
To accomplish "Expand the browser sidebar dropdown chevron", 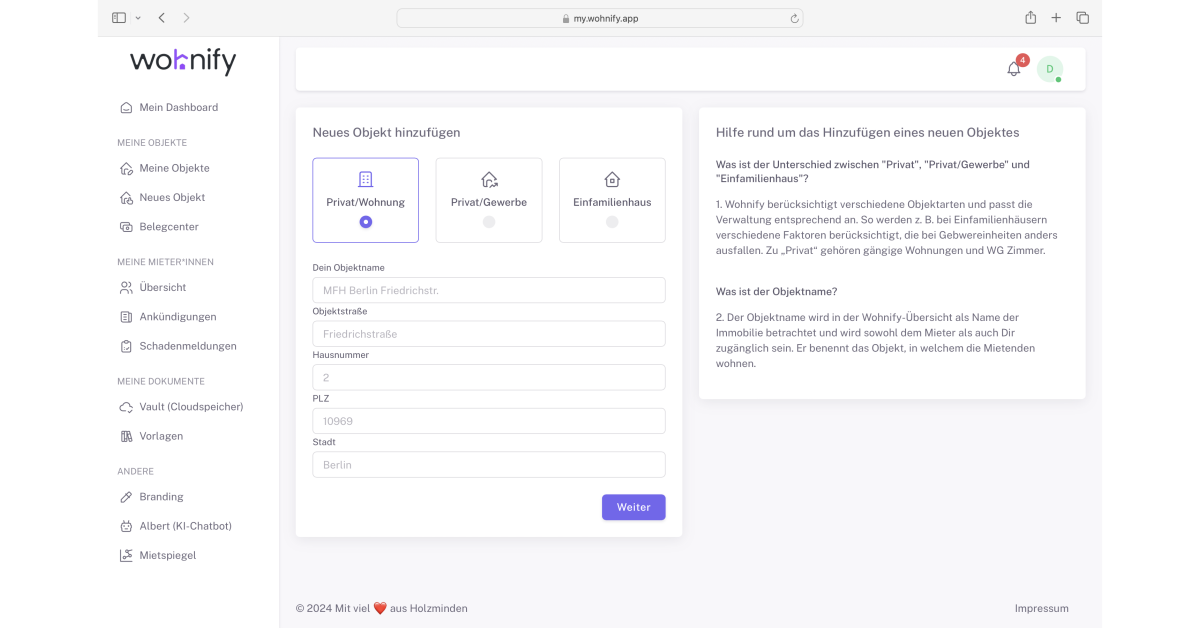I will [138, 18].
